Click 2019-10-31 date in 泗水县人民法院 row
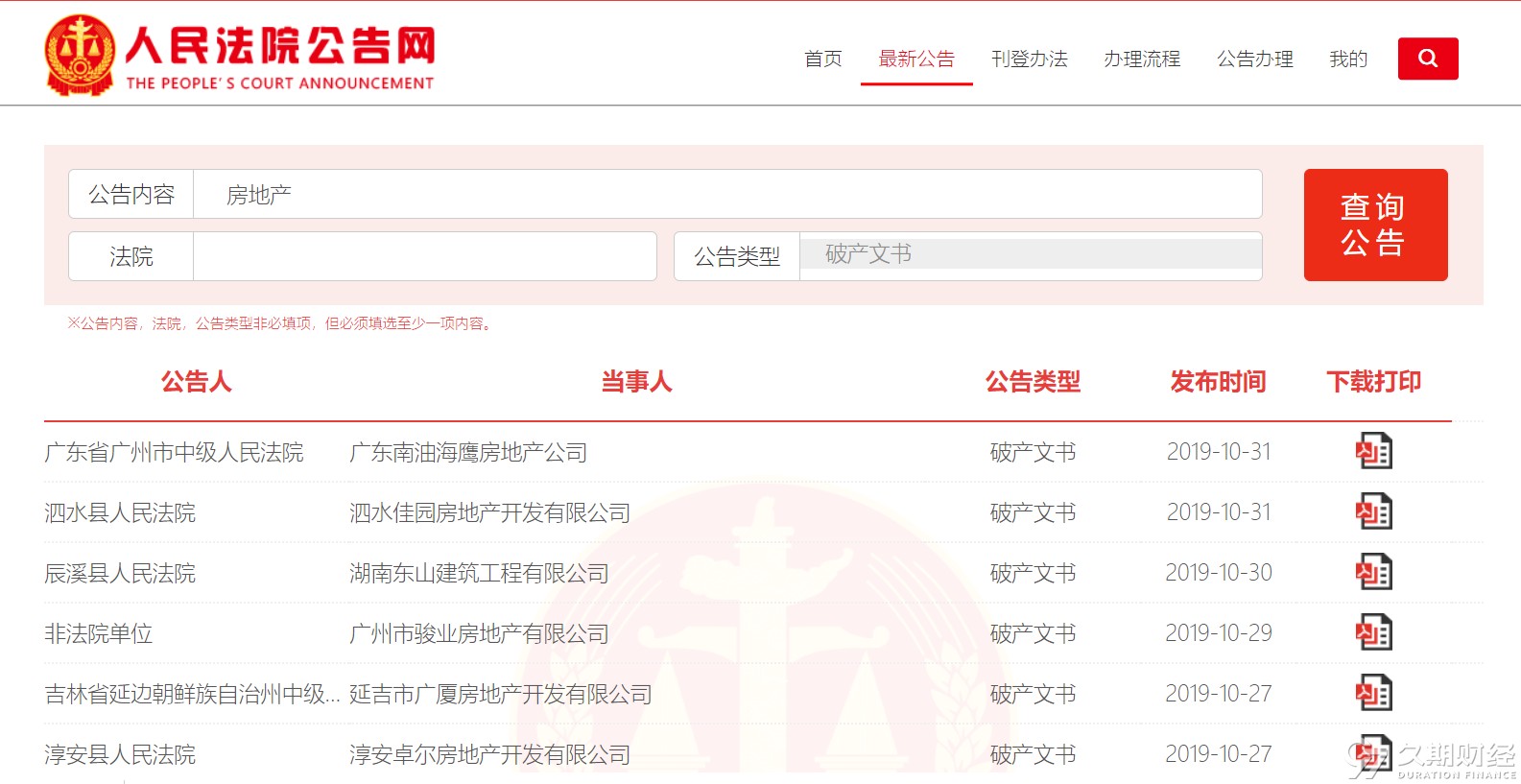This screenshot has height=784, width=1521. pos(1219,512)
